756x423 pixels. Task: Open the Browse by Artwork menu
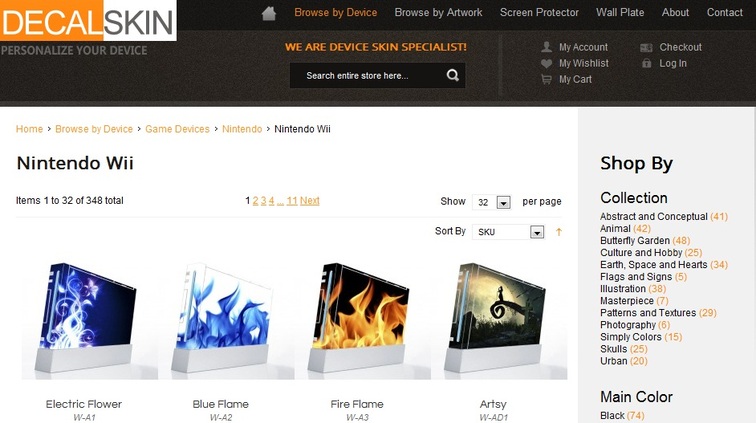(x=438, y=13)
